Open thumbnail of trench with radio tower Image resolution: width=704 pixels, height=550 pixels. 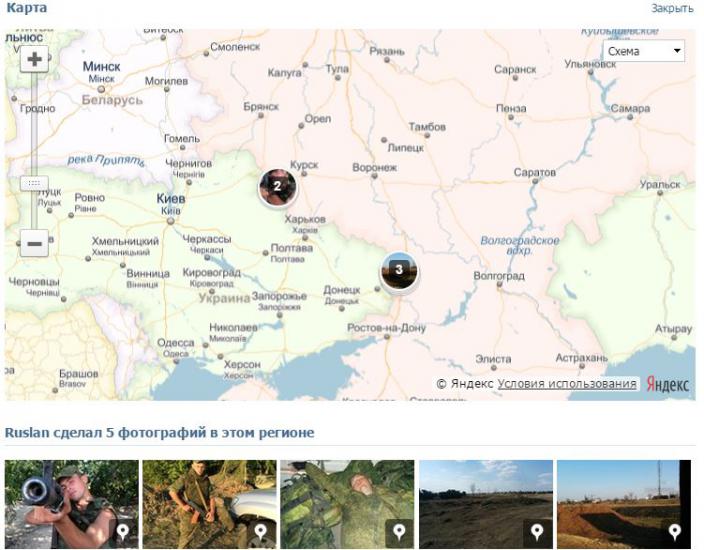624,504
